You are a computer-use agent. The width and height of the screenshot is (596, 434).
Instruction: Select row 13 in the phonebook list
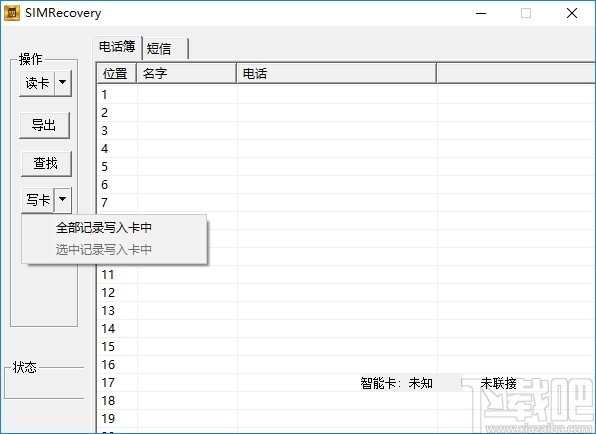click(x=346, y=310)
